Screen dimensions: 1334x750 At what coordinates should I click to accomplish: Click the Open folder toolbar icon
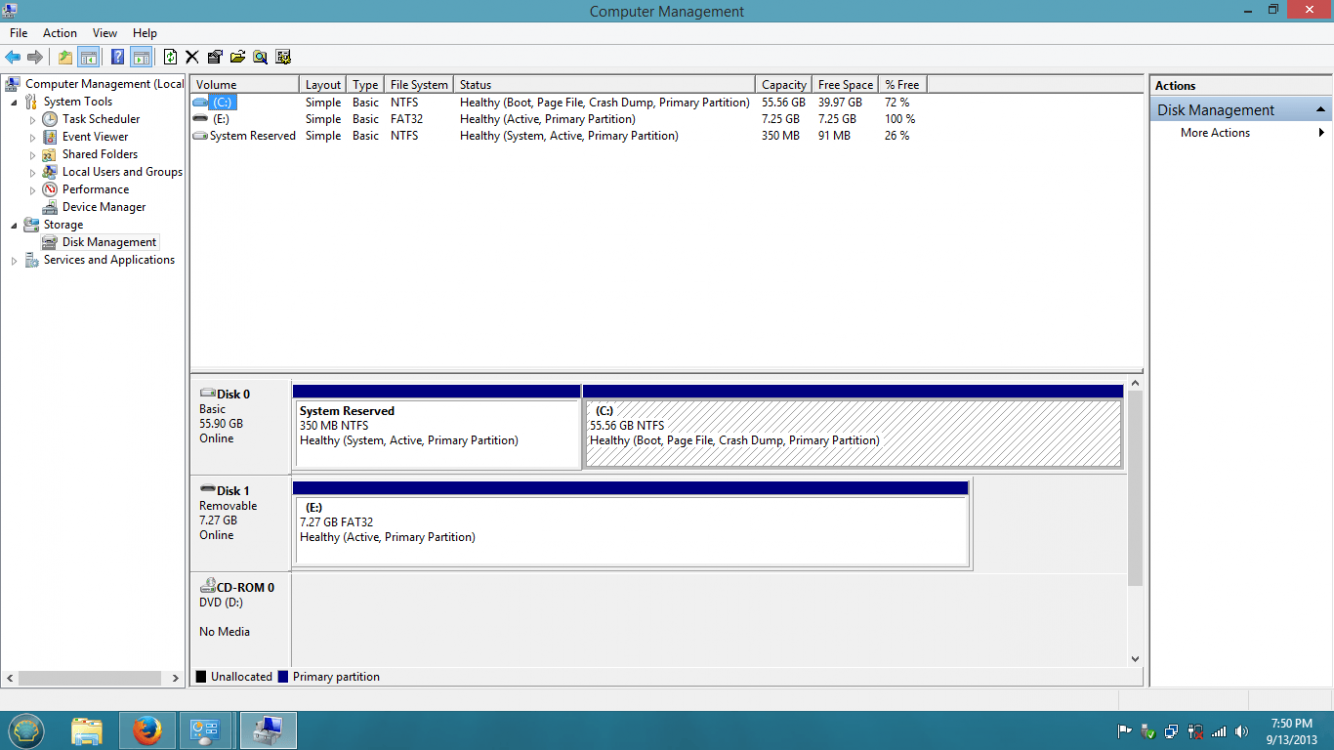pos(238,57)
